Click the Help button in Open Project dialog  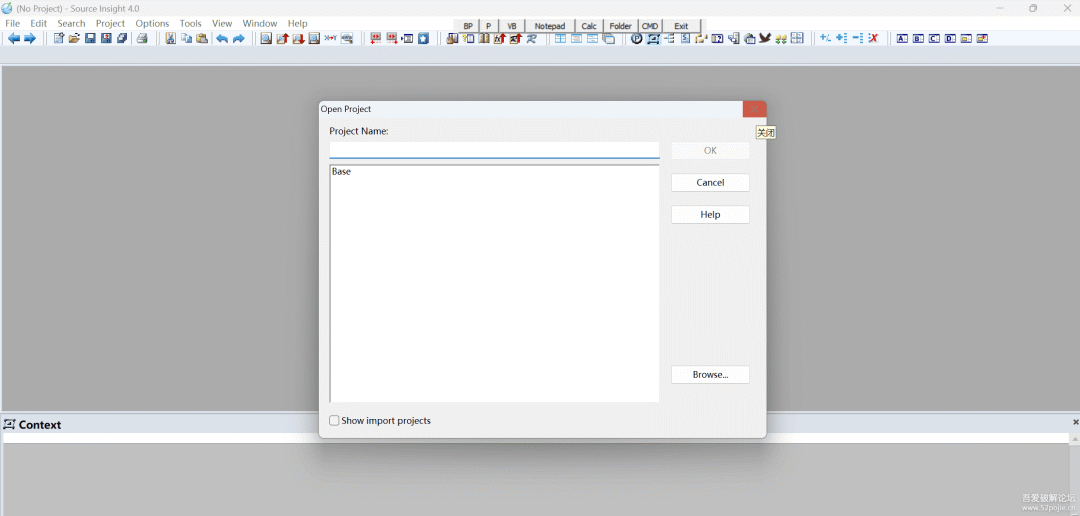pyautogui.click(x=710, y=215)
